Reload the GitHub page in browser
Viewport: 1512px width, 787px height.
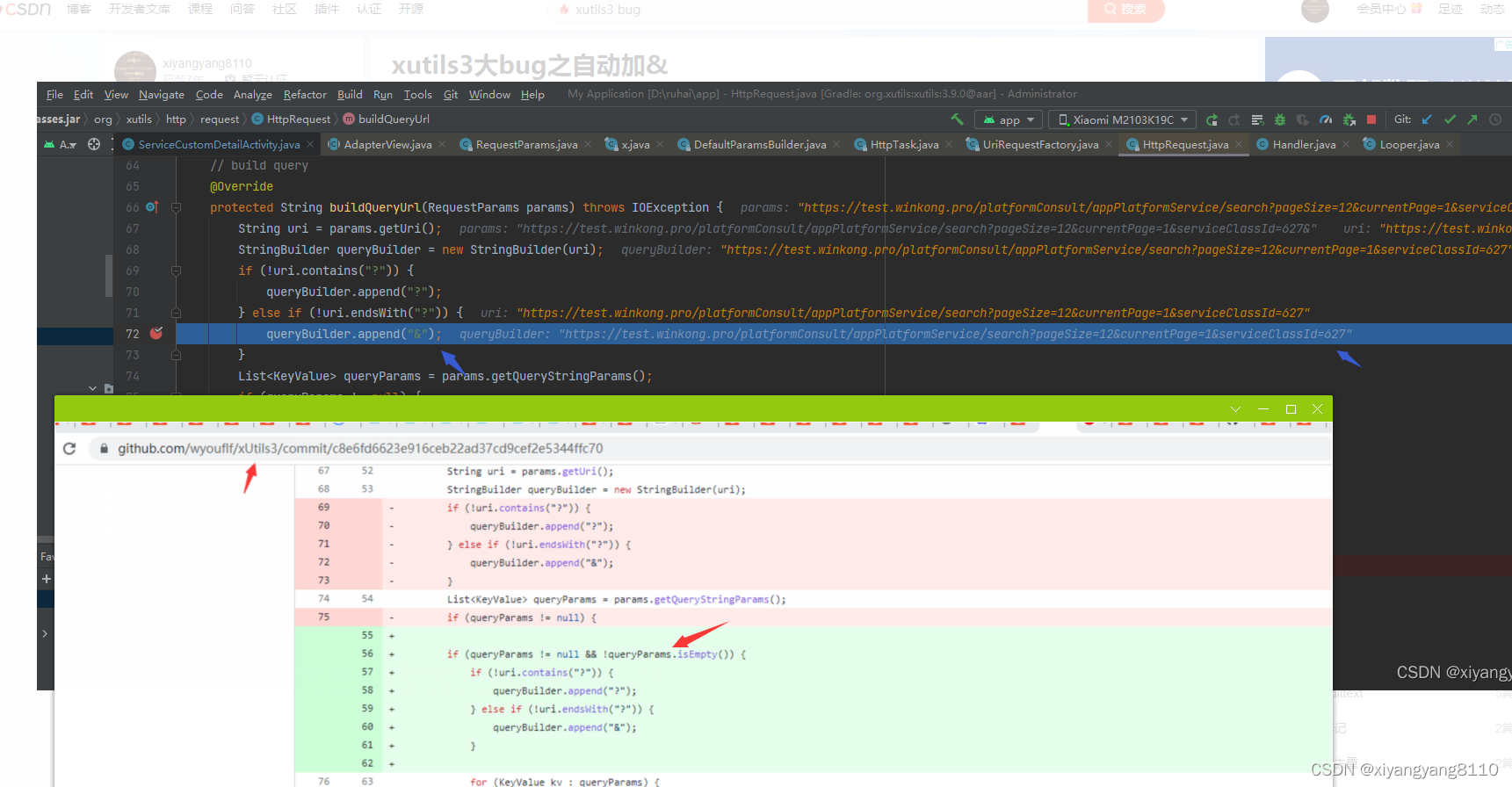coord(69,449)
